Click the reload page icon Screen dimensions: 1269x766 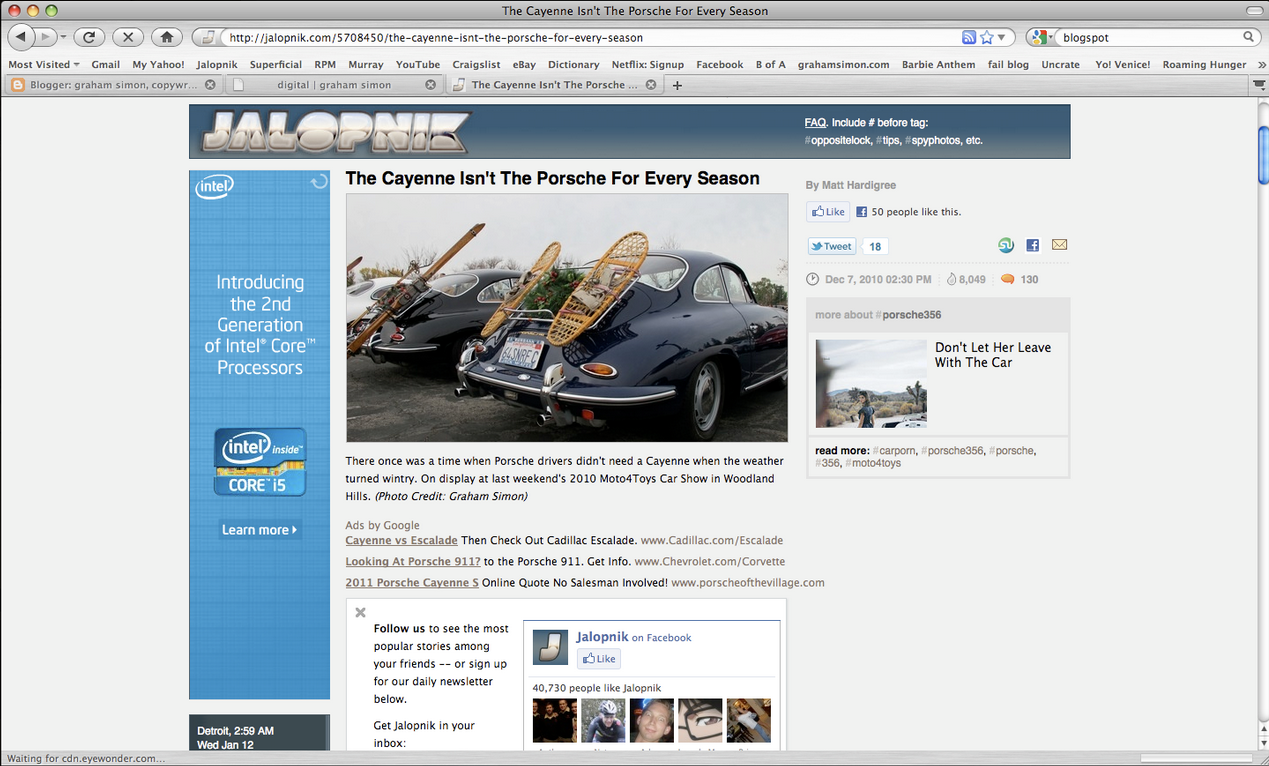coord(88,36)
